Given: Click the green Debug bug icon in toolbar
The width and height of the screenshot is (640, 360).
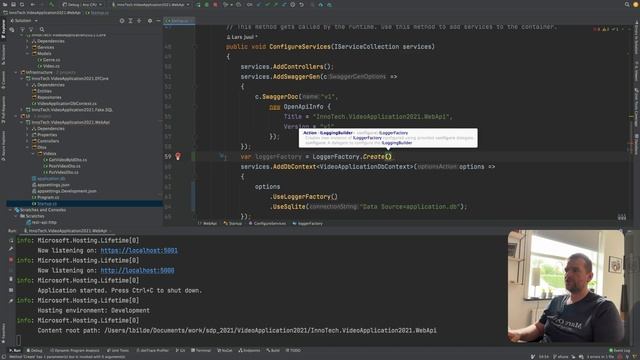Looking at the screenshot, I should [207, 4].
